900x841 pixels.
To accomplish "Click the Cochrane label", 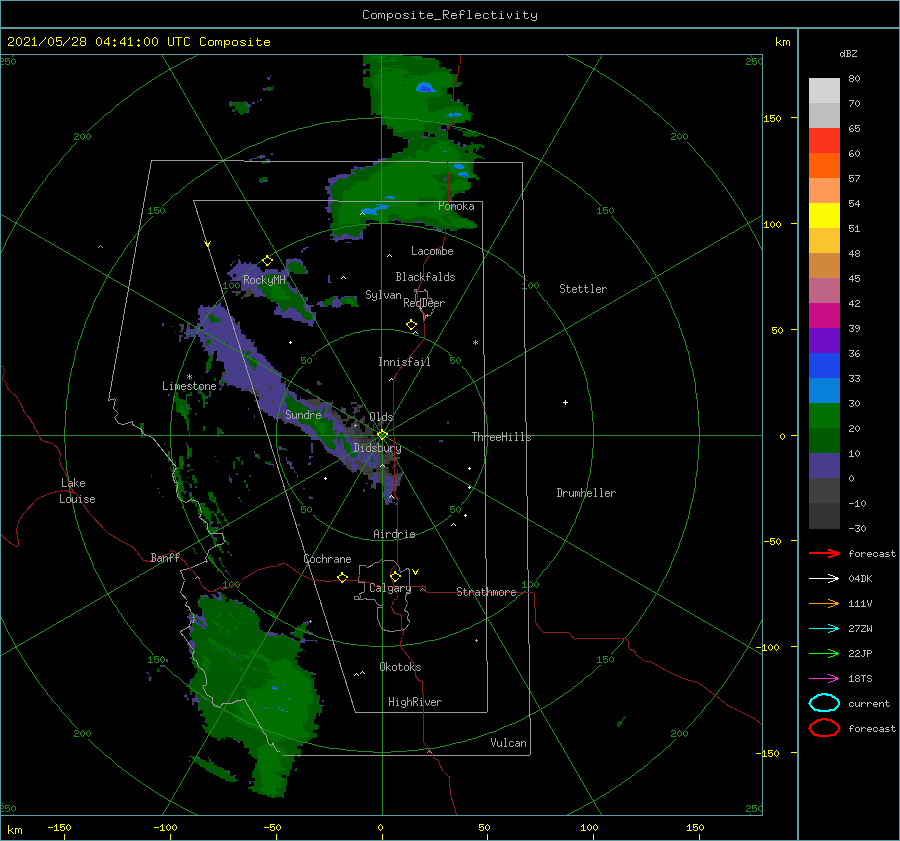I will (327, 559).
